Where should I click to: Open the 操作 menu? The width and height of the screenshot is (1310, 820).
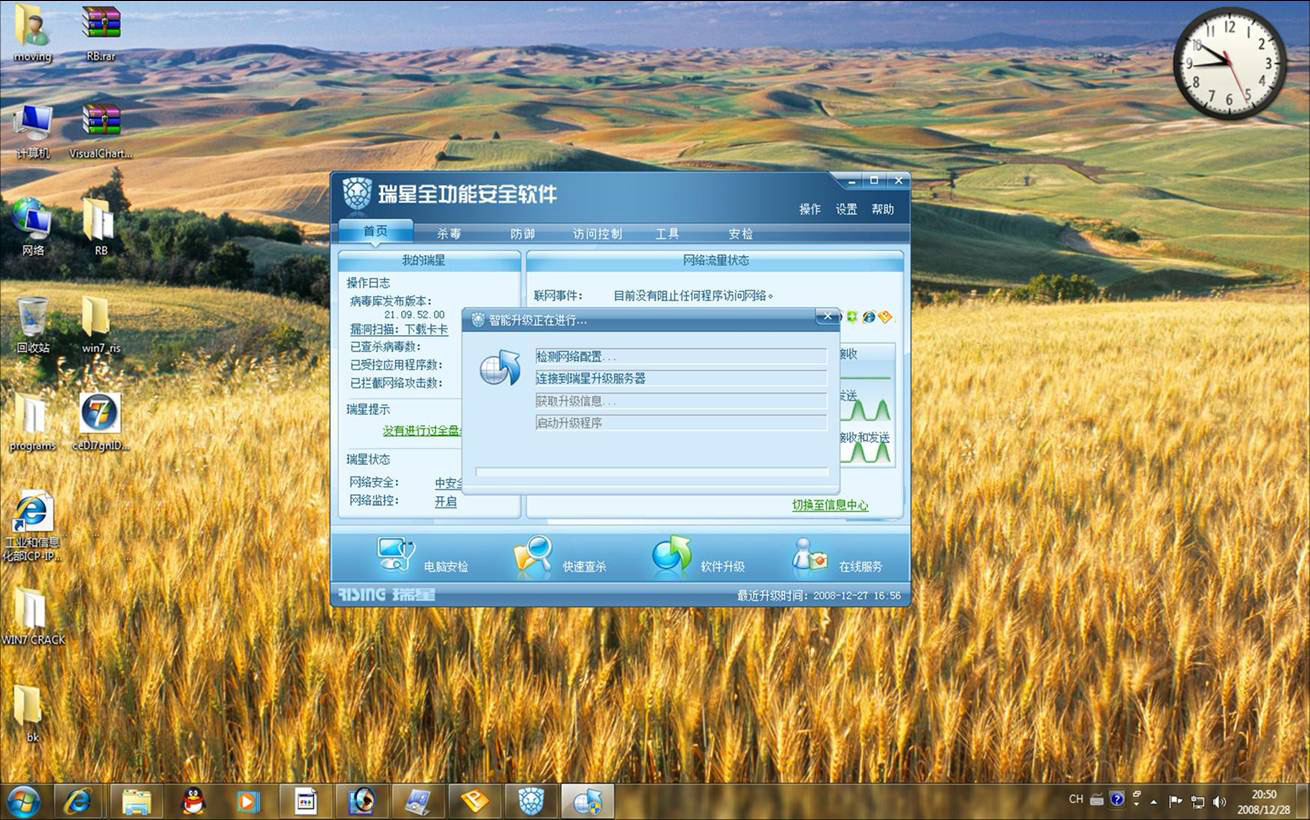(x=810, y=209)
